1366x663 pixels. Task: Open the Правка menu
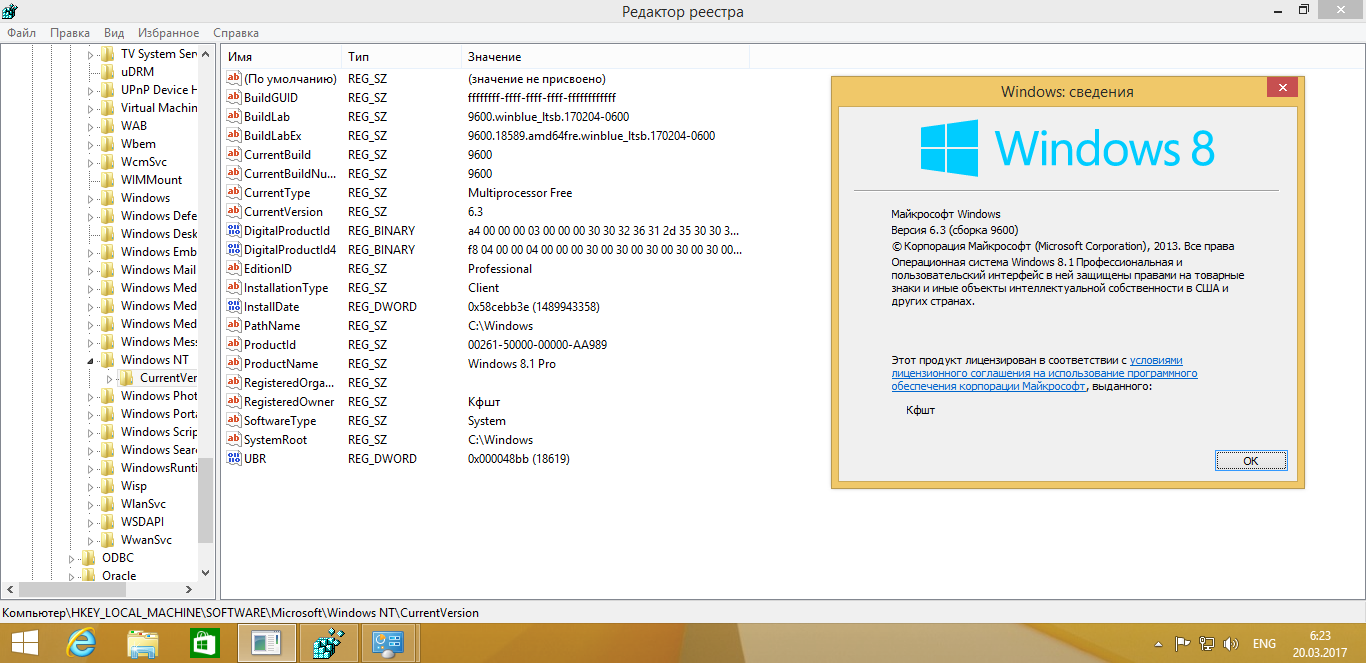pyautogui.click(x=70, y=33)
